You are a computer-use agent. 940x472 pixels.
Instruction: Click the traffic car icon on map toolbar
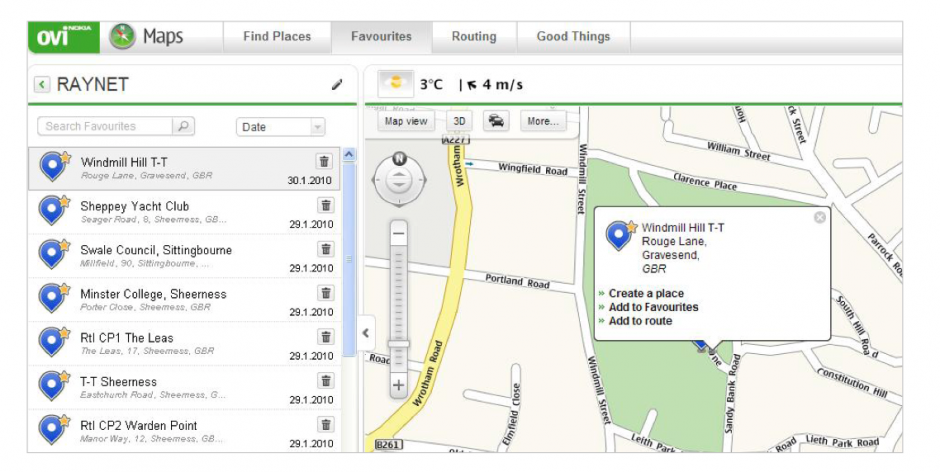click(x=496, y=121)
